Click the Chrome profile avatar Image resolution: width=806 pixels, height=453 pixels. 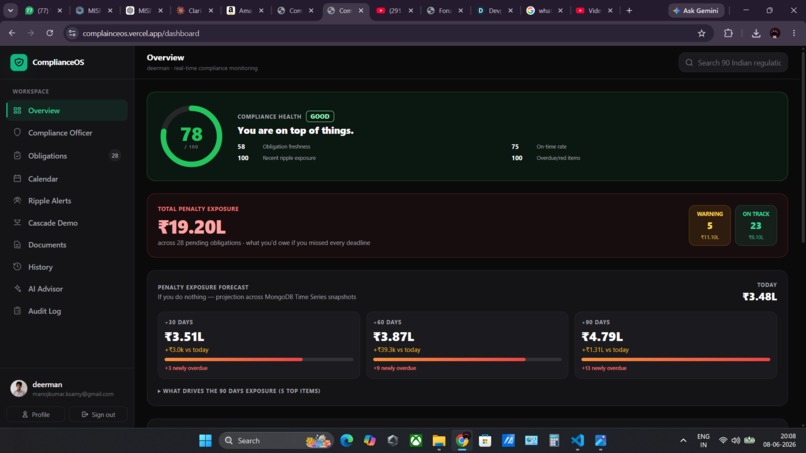pyautogui.click(x=775, y=33)
